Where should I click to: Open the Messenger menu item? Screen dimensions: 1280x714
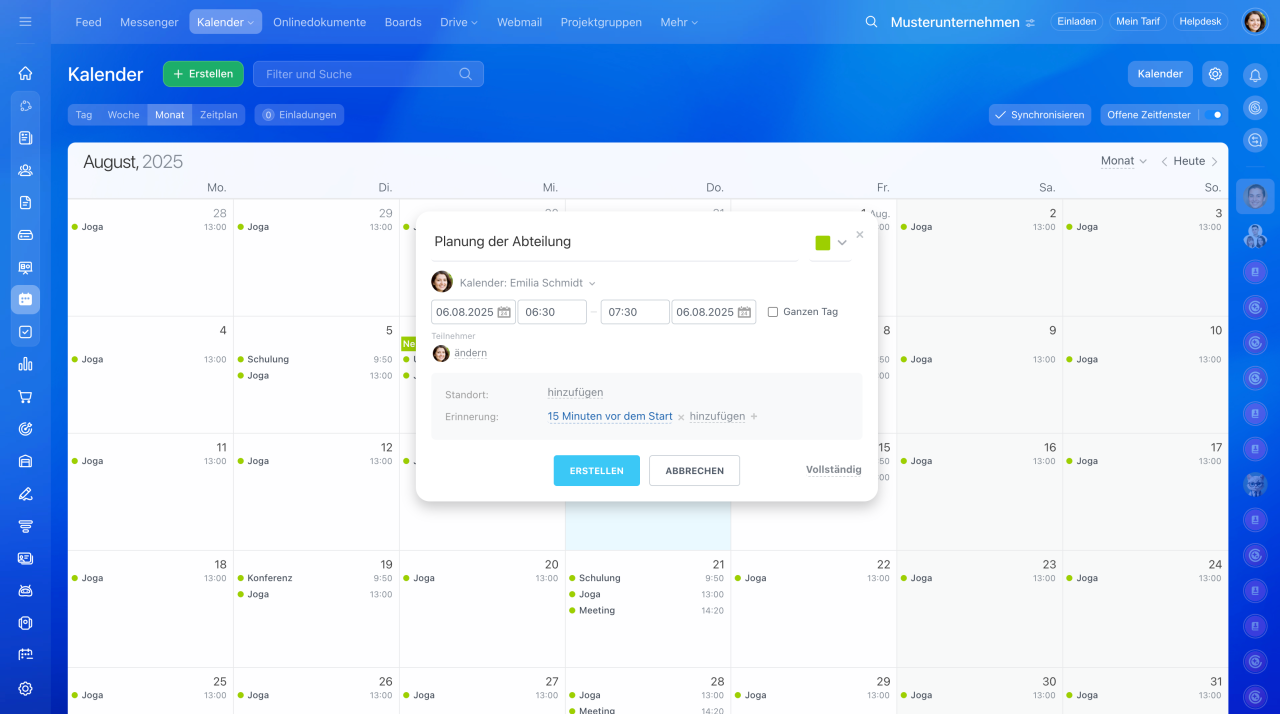149,22
